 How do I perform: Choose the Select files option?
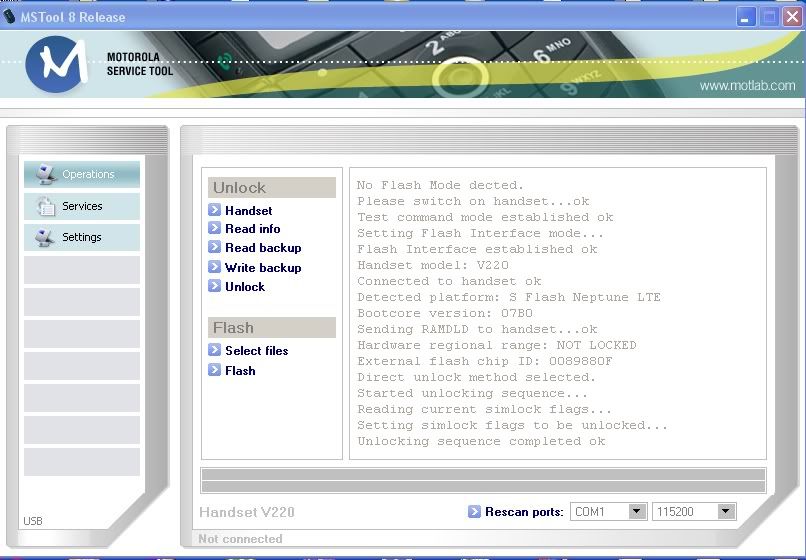256,351
